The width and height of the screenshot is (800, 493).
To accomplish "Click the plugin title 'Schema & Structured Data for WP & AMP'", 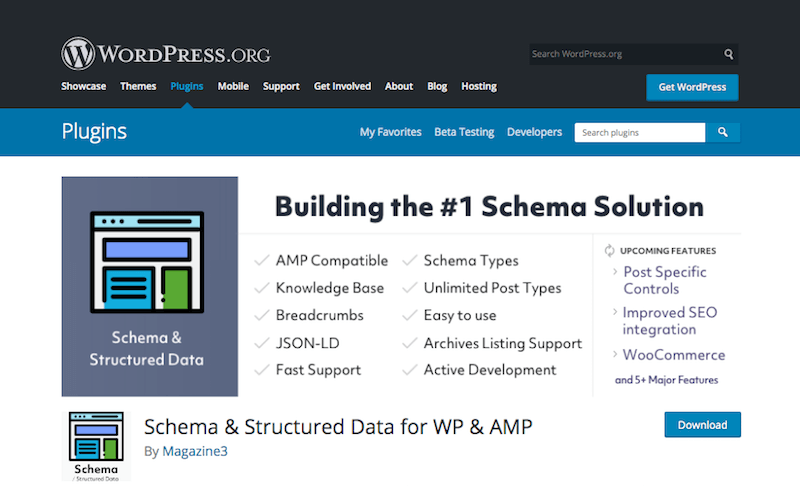I will [x=338, y=427].
